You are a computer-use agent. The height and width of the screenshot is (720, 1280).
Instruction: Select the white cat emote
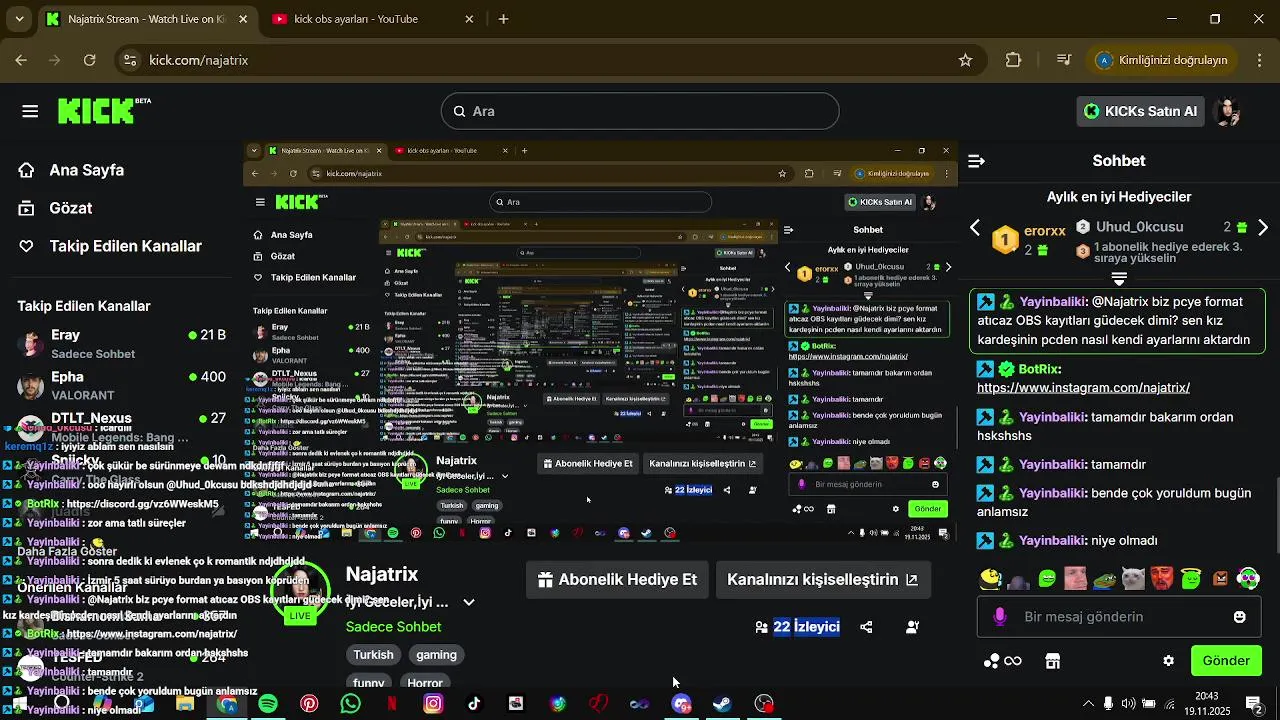click(x=1133, y=578)
